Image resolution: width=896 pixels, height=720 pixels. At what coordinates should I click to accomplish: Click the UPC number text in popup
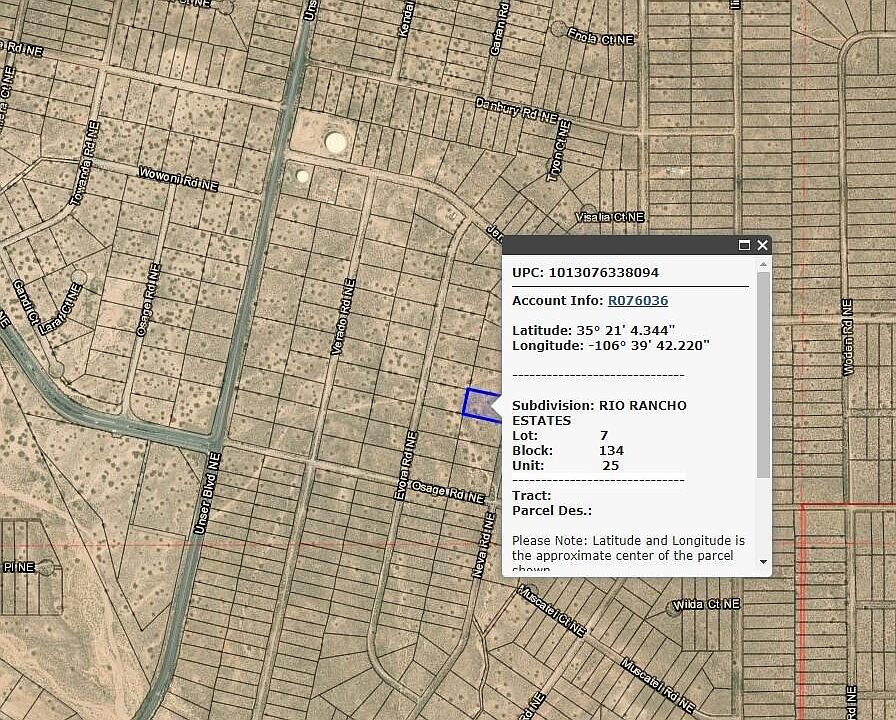pyautogui.click(x=603, y=272)
